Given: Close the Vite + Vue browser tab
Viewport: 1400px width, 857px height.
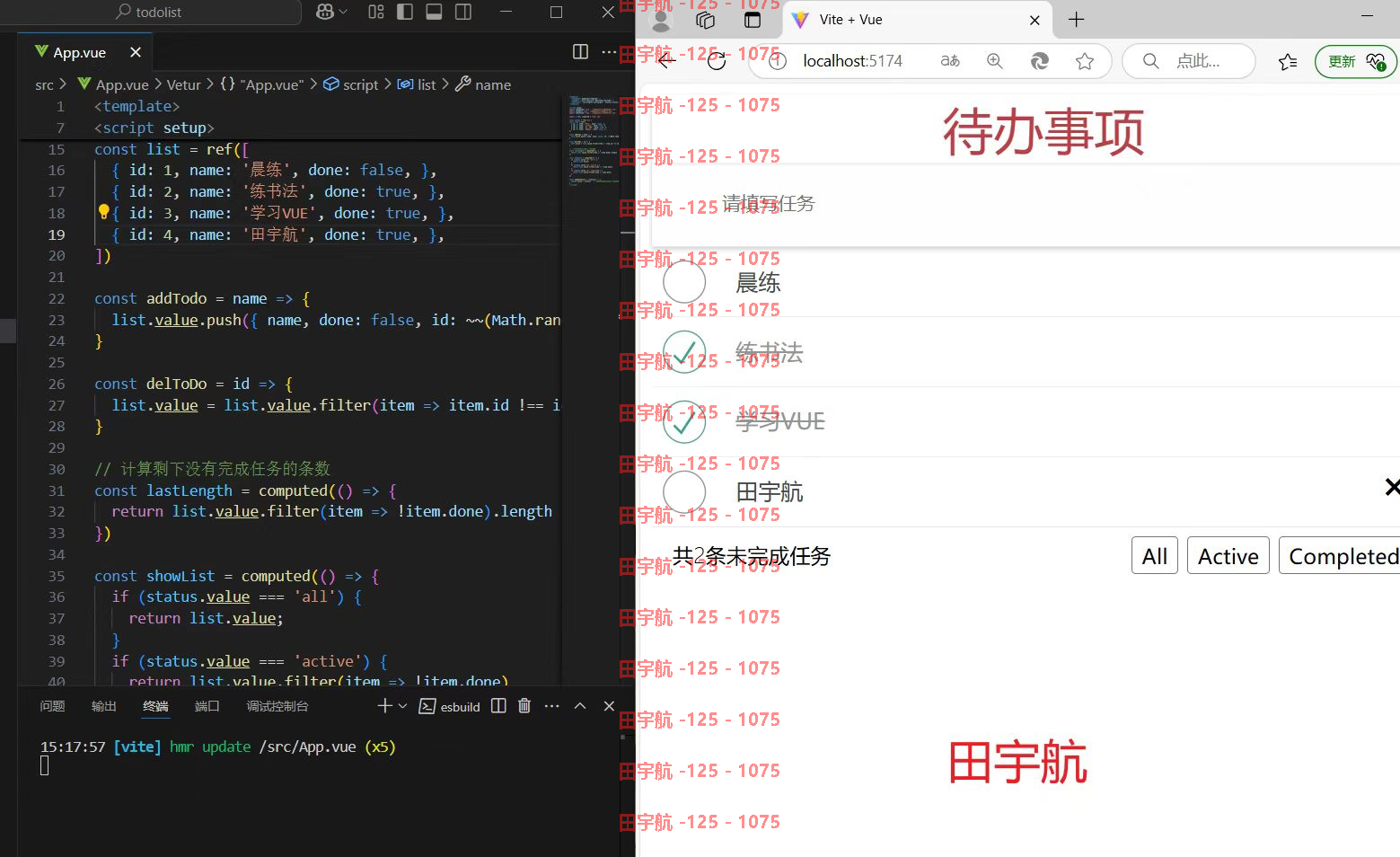Looking at the screenshot, I should pyautogui.click(x=1035, y=20).
